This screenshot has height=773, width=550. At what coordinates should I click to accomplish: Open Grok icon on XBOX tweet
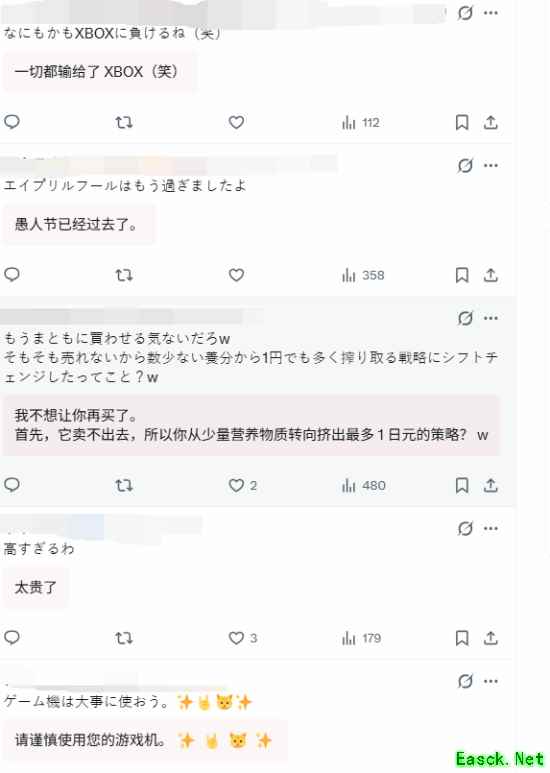(465, 13)
